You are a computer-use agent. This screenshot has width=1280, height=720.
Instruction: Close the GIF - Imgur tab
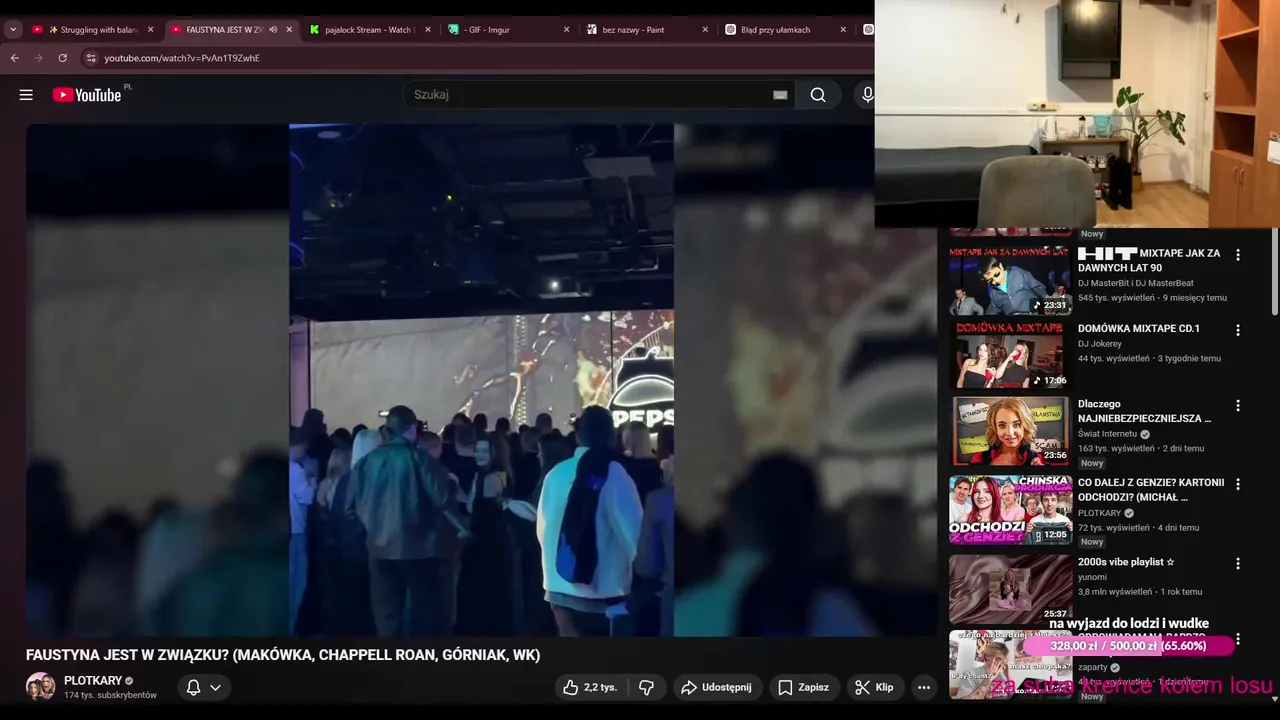tap(566, 30)
